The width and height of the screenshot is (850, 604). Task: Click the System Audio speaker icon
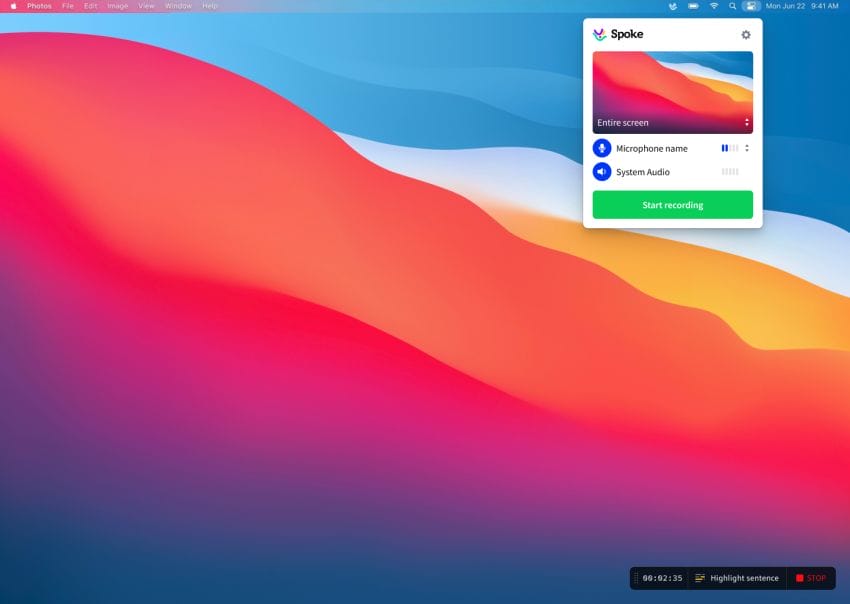[601, 171]
